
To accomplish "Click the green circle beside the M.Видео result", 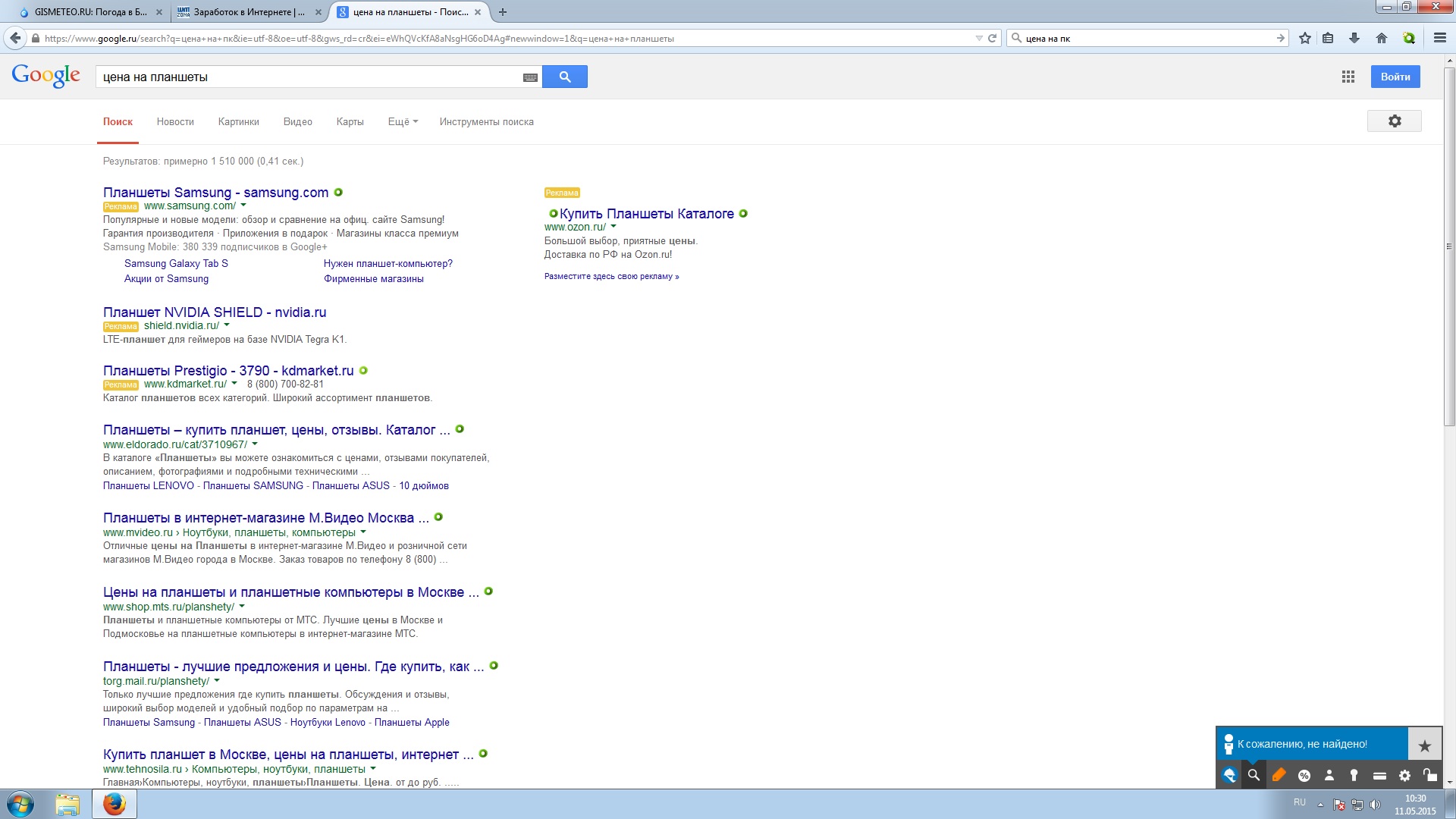I will [438, 517].
